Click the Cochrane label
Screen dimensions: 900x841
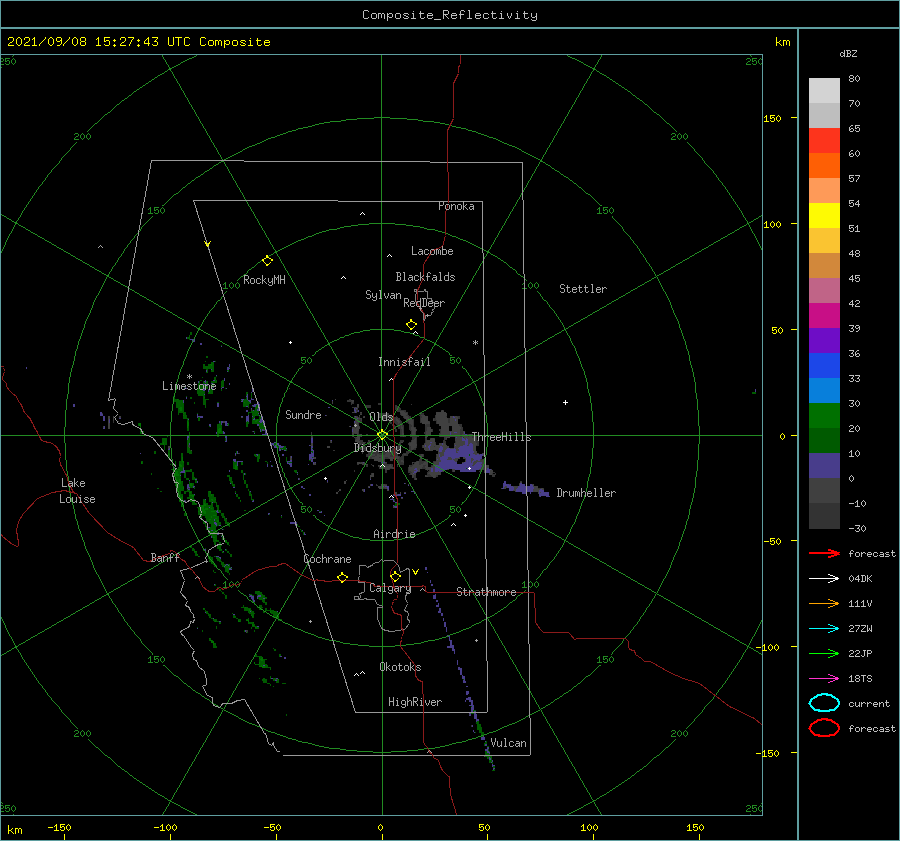click(327, 559)
